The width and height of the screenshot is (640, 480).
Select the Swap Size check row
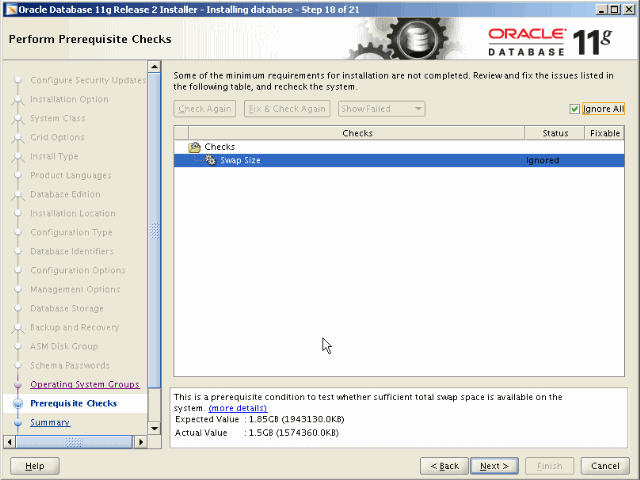(399, 160)
